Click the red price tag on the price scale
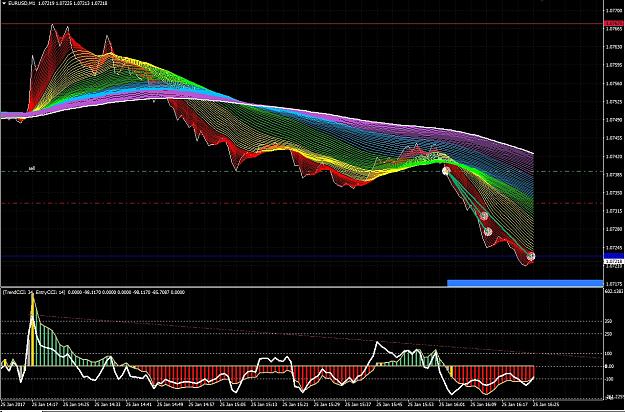Screen dimensions: 625x412 (x=614, y=24)
